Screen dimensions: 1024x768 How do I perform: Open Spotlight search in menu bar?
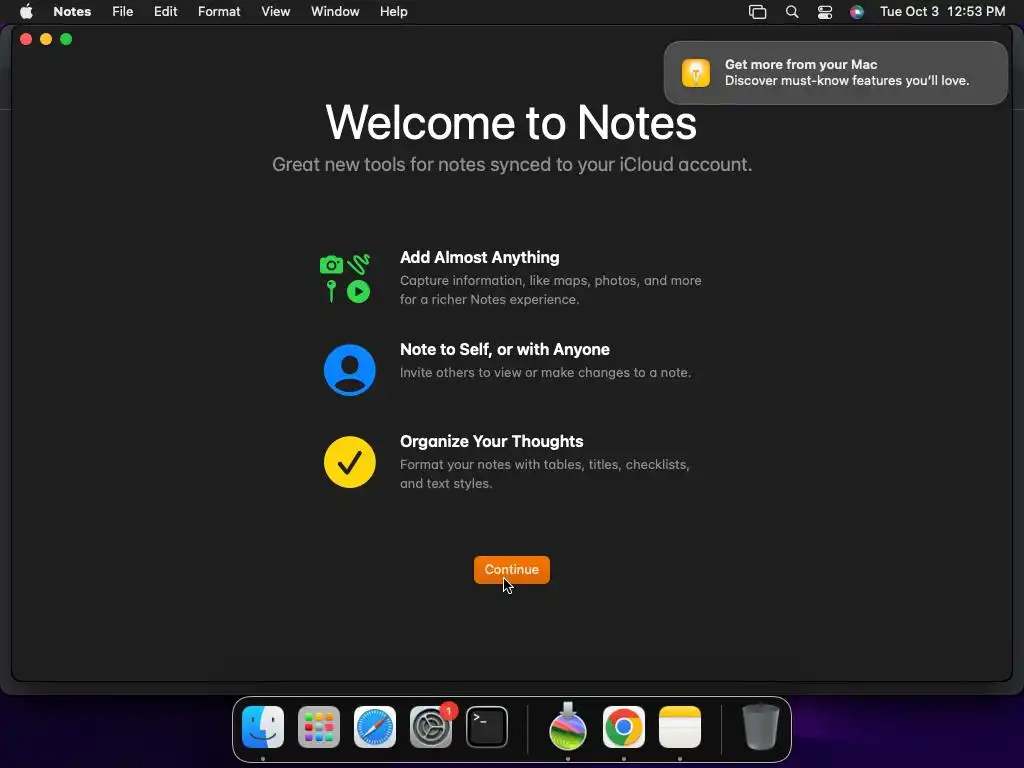coord(792,12)
